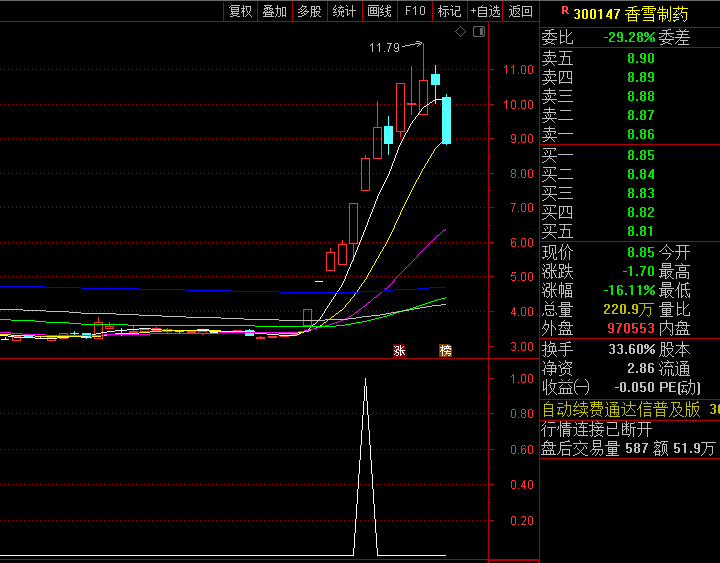Click 返回 to go back
The height and width of the screenshot is (563, 720).
[x=520, y=12]
